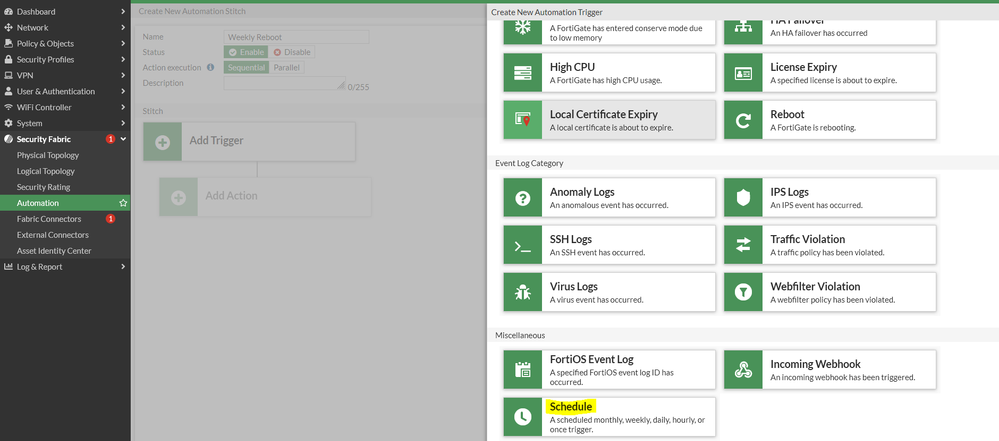Screen dimensions: 999x441
Task: Select the Schedule trigger title
Action: pyautogui.click(x=571, y=407)
